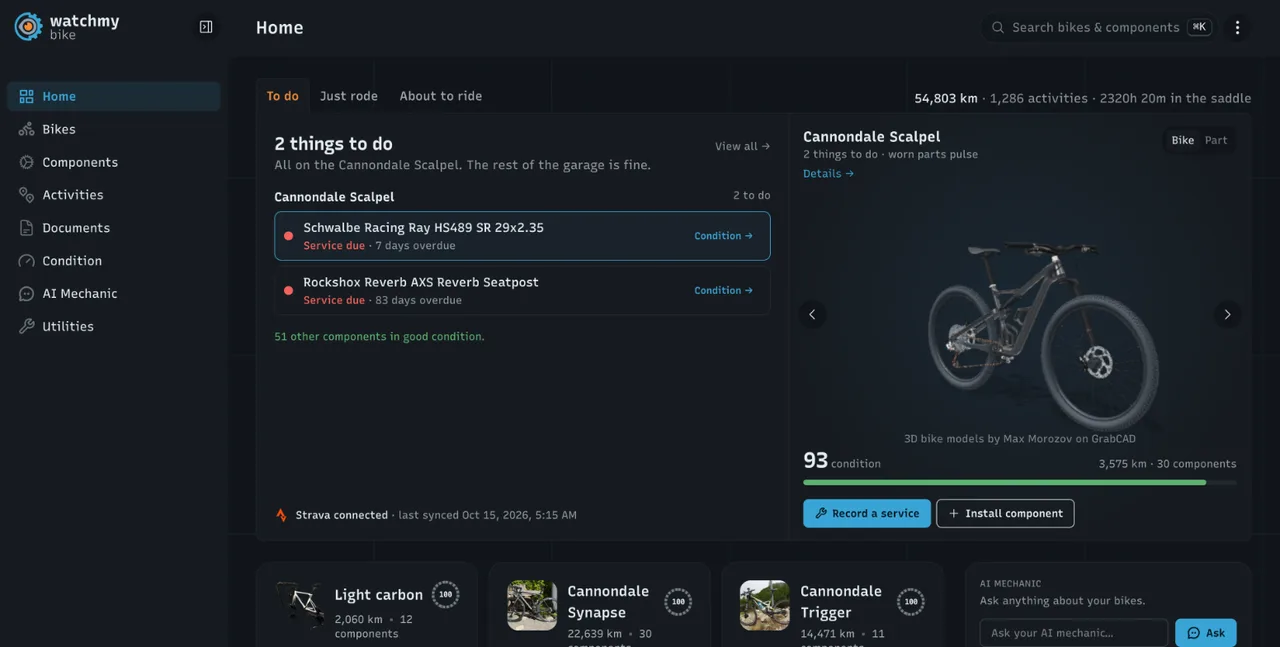Switch to the About to ride tab
This screenshot has height=647, width=1280.
(x=441, y=96)
